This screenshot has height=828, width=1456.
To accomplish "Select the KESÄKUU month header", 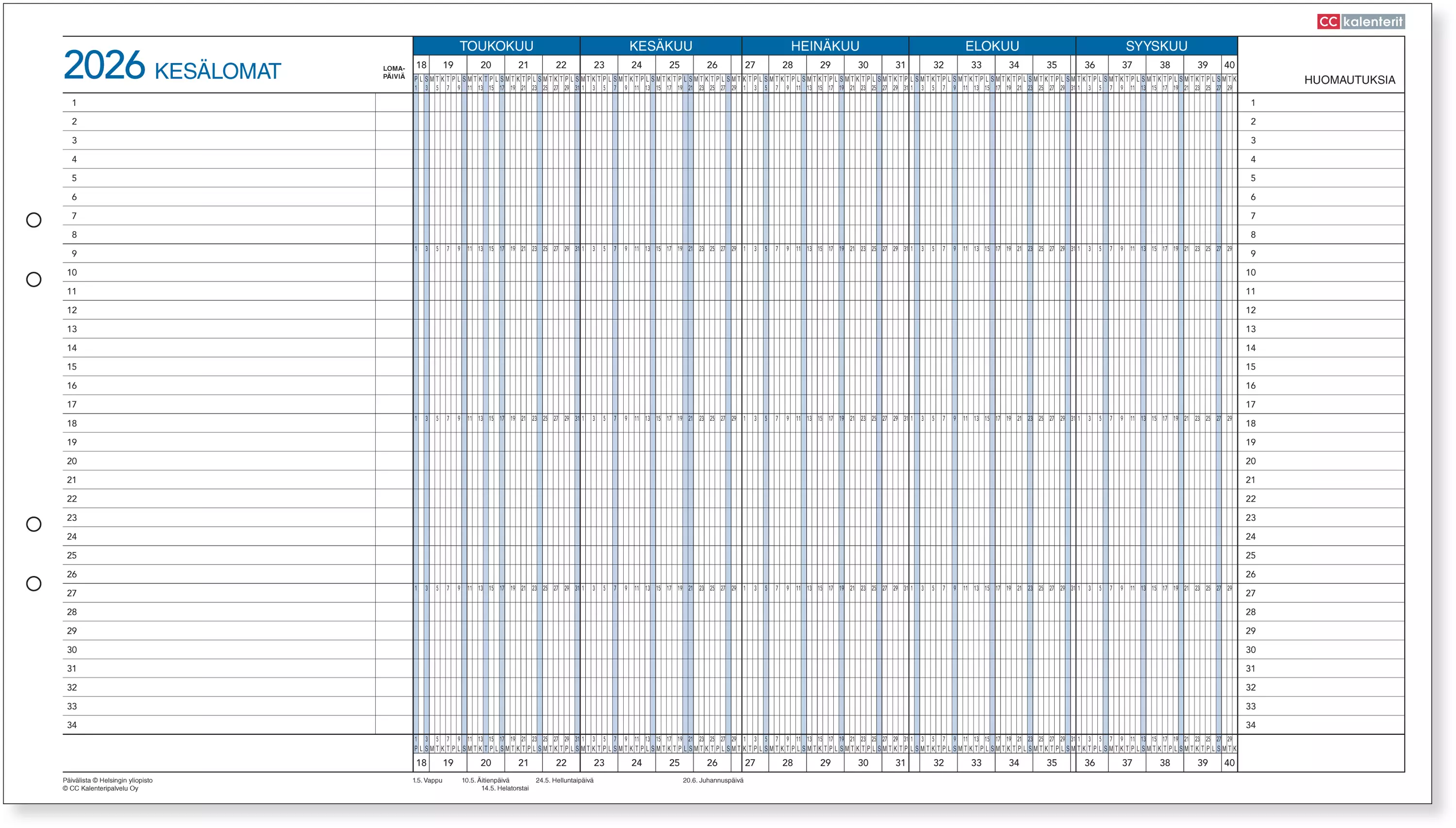I will tap(660, 46).
